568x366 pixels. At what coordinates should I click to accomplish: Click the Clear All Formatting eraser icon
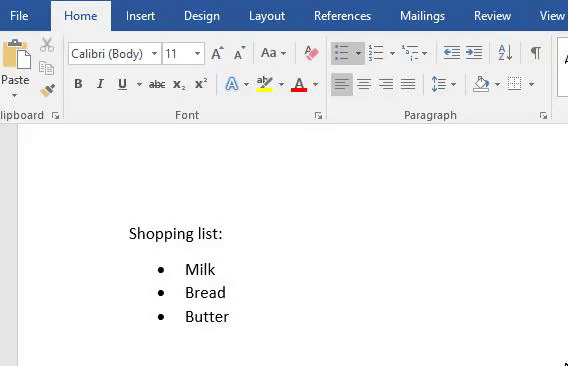point(311,54)
